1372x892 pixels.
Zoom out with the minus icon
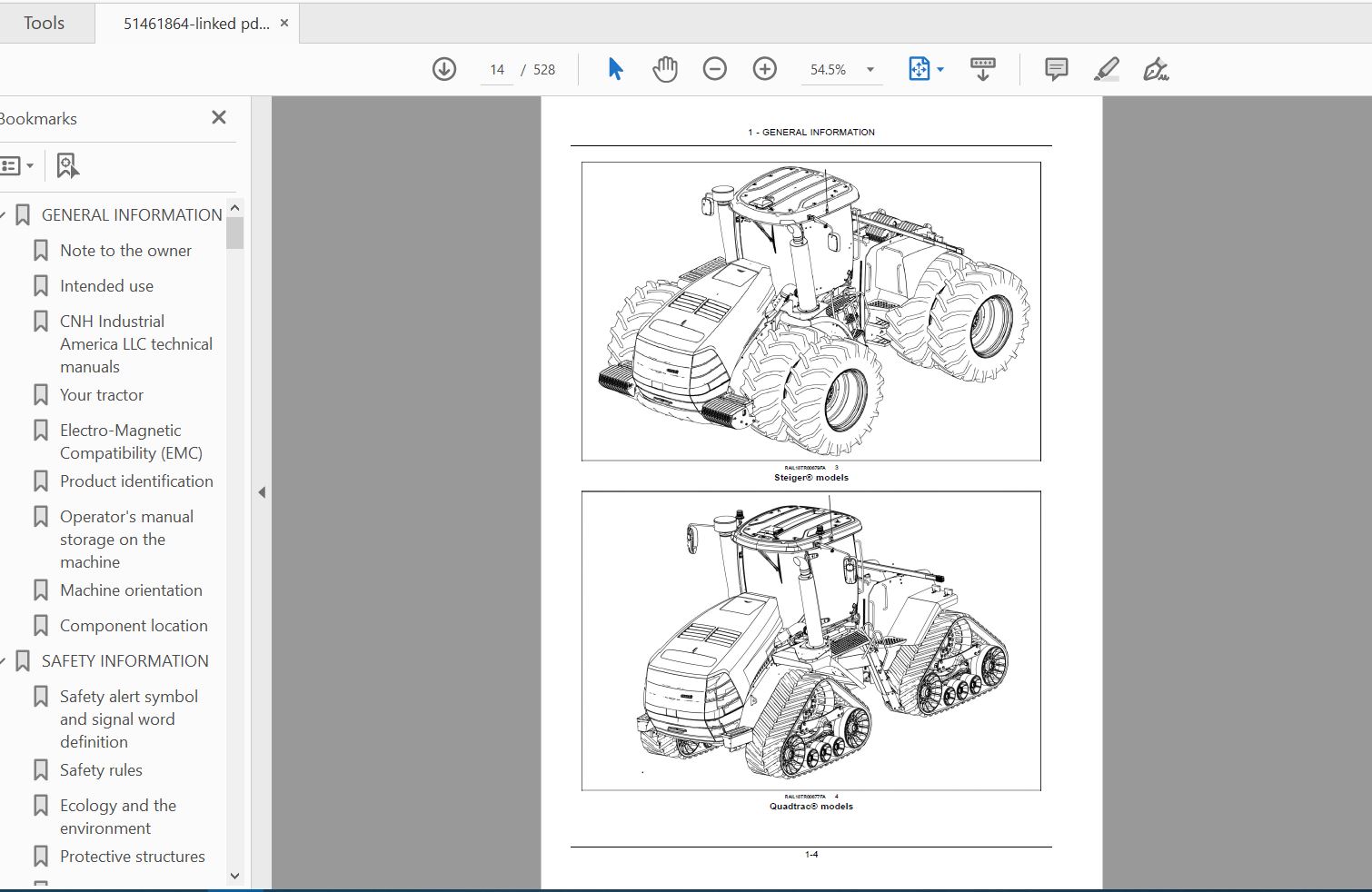coord(715,69)
